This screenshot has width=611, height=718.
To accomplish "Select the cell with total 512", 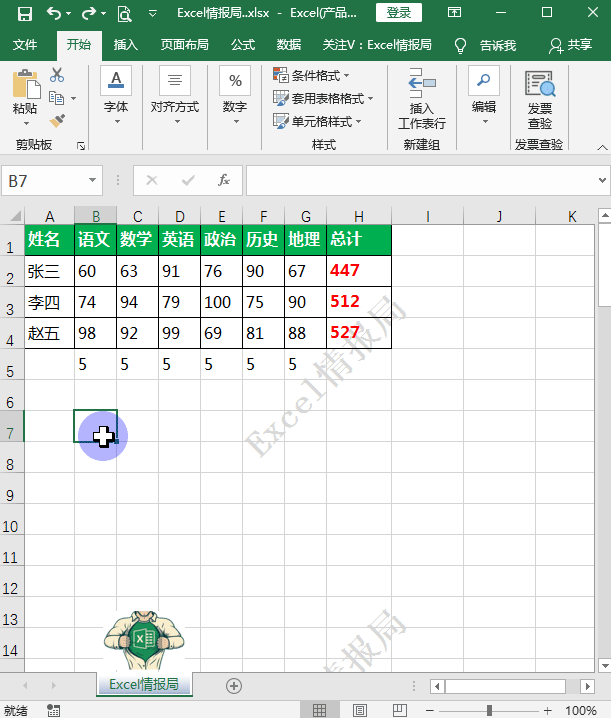I will coord(359,302).
